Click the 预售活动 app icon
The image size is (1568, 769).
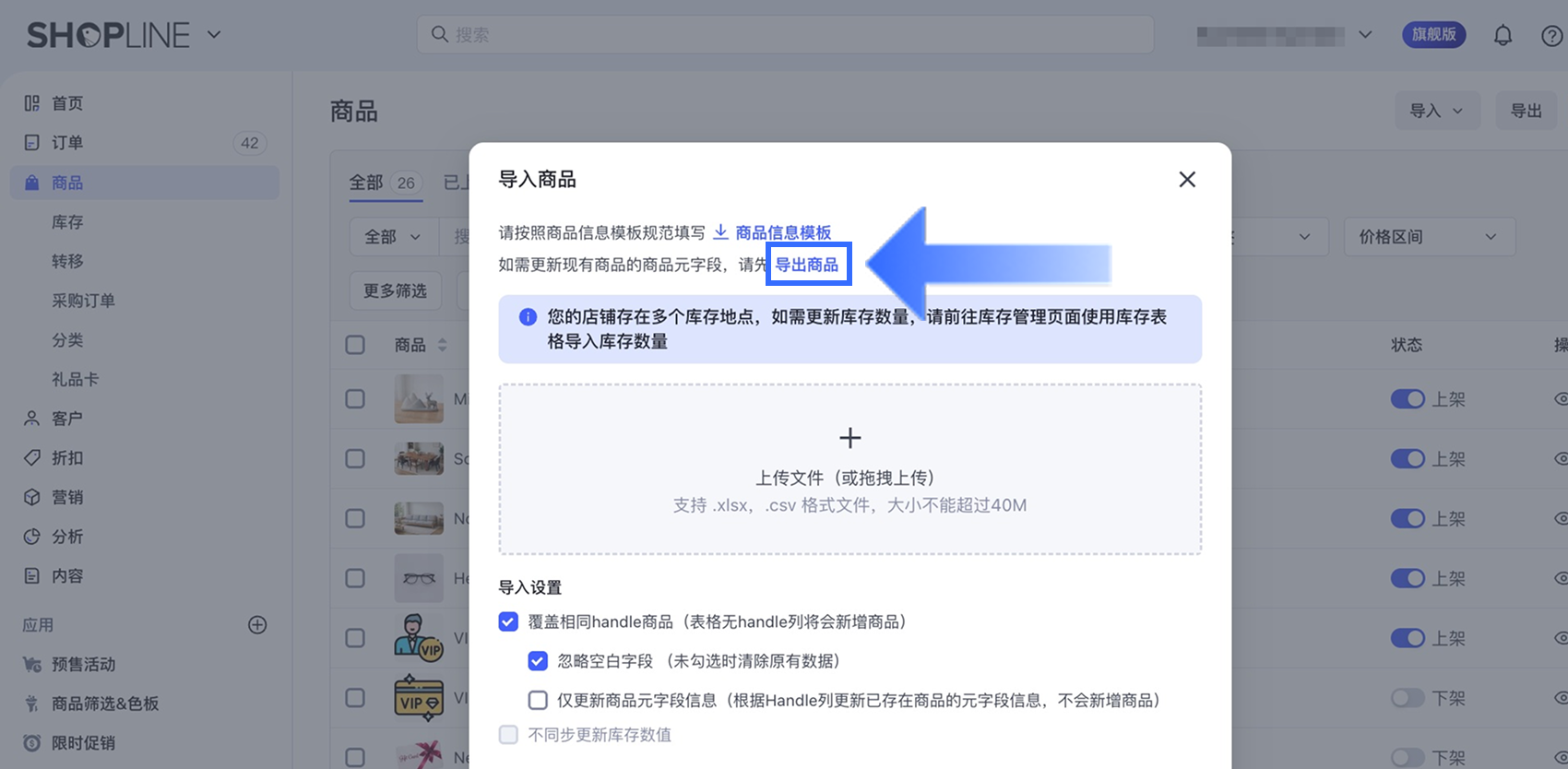pyautogui.click(x=32, y=665)
